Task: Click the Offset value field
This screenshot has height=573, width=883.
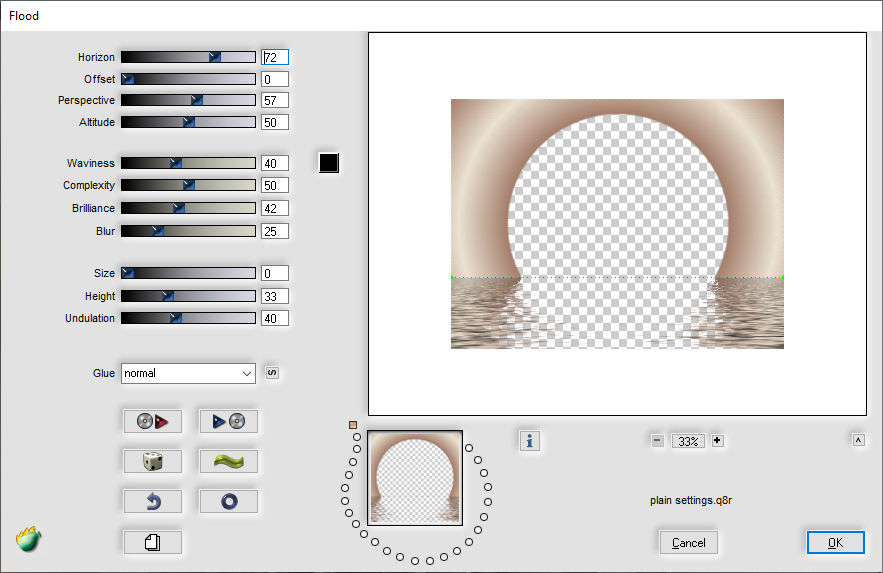Action: [x=275, y=79]
